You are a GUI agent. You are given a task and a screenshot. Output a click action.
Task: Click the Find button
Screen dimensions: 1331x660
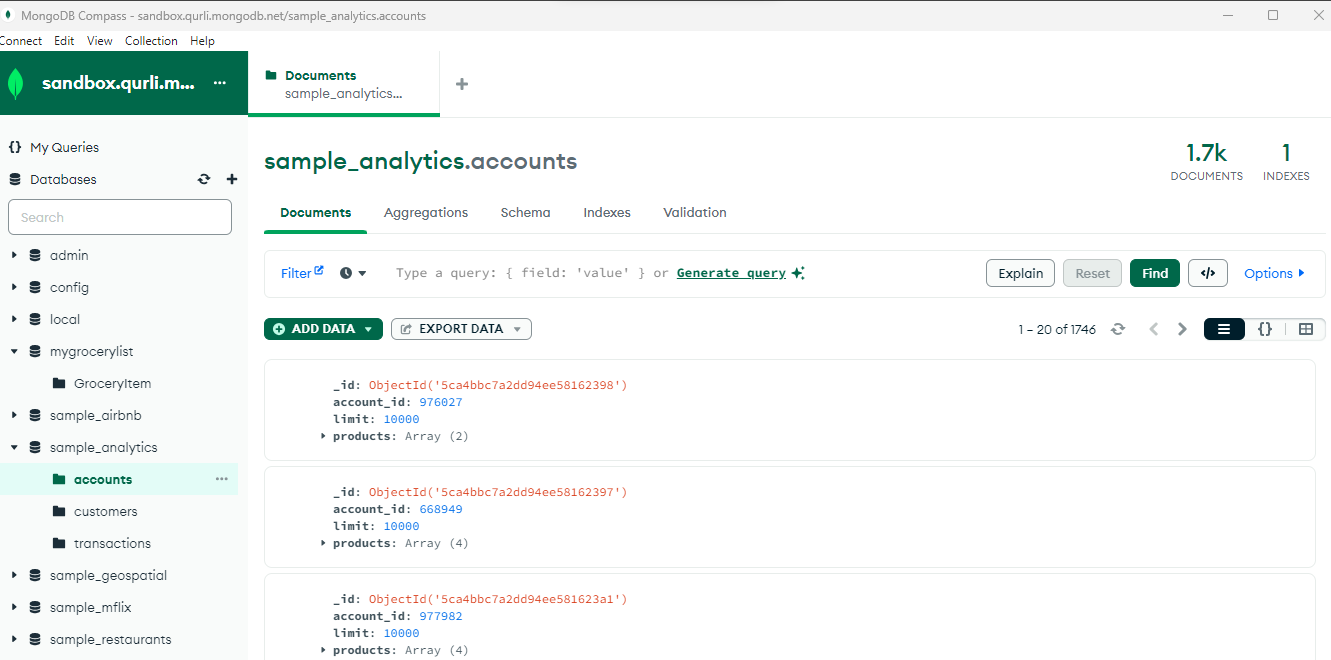[x=1155, y=273]
